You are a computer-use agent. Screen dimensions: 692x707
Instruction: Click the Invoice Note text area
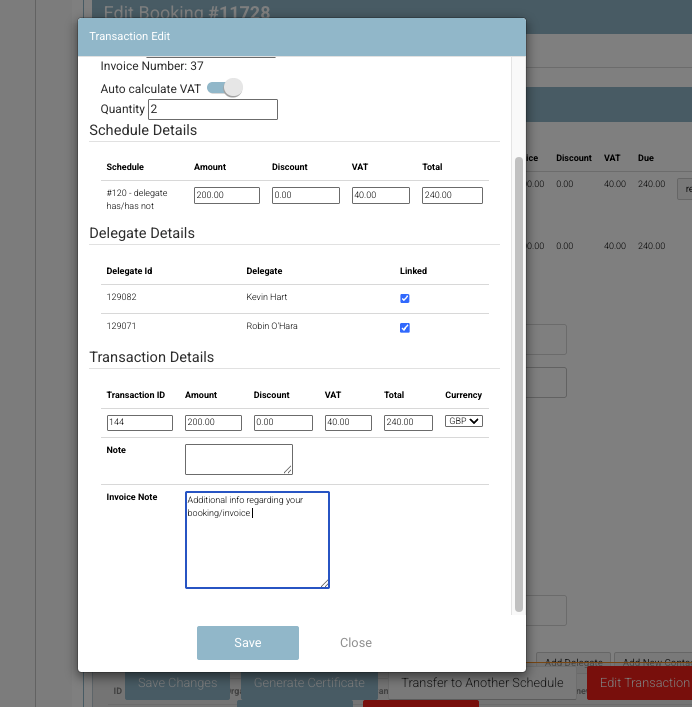click(257, 540)
